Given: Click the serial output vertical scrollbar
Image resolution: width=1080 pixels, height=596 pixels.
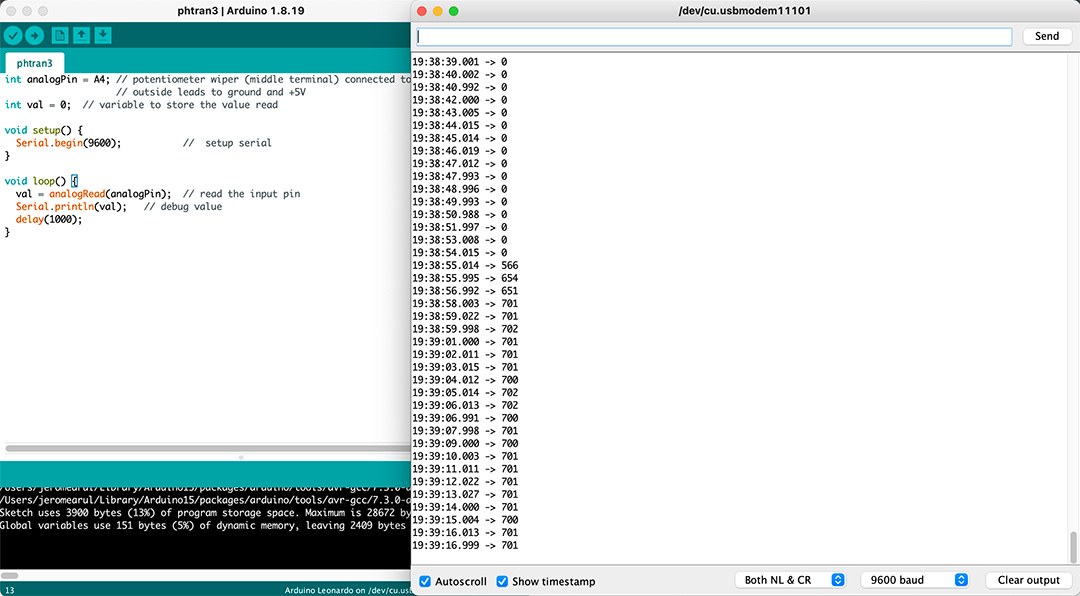Looking at the screenshot, I should point(1072,547).
